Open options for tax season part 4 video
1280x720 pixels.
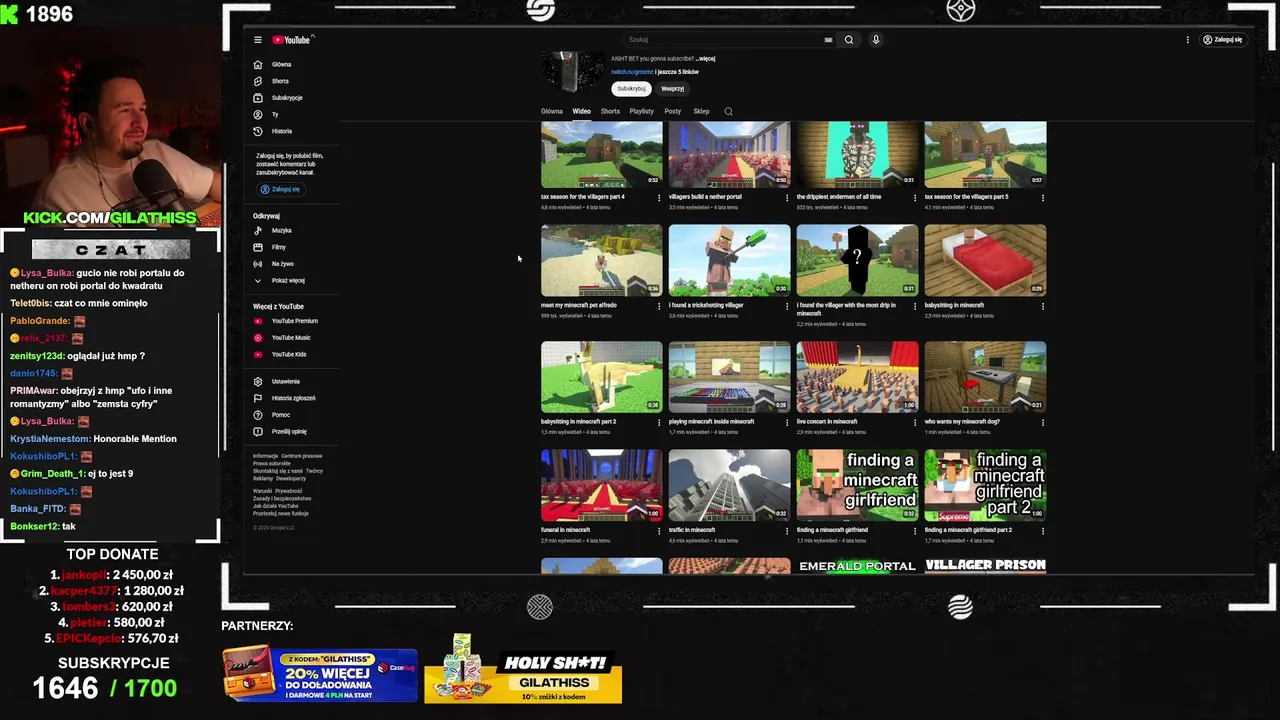tap(659, 198)
